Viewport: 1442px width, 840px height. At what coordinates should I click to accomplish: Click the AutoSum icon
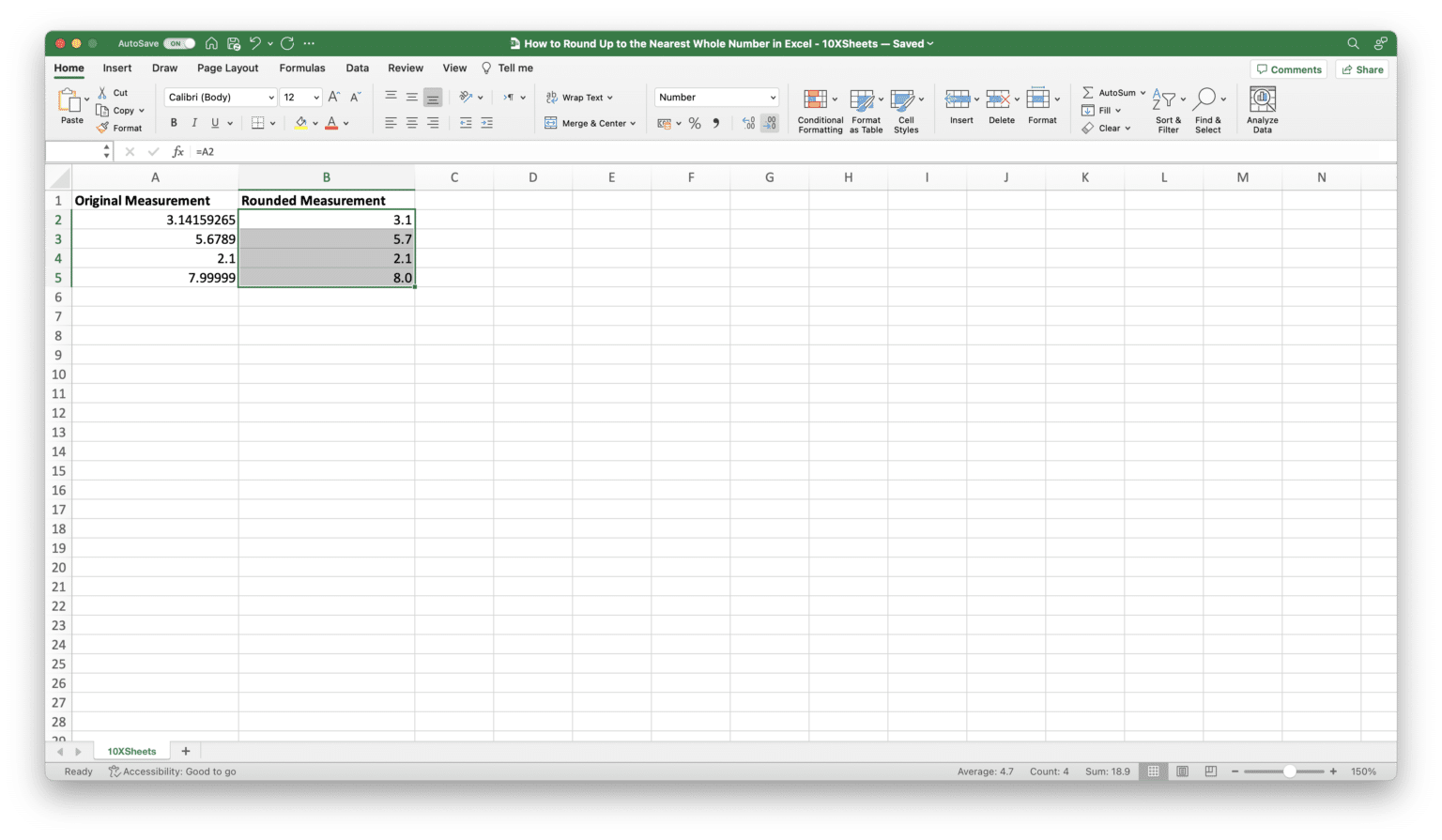[x=1087, y=92]
